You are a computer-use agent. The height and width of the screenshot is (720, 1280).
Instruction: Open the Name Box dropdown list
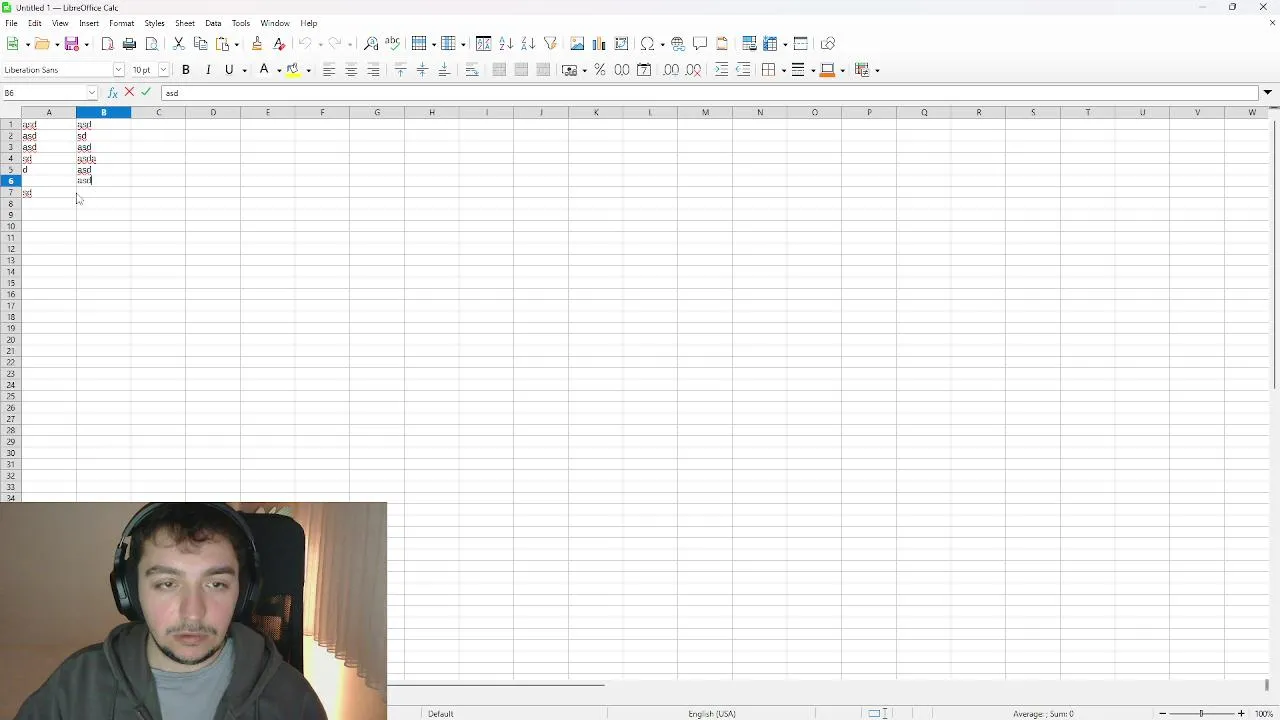point(92,93)
